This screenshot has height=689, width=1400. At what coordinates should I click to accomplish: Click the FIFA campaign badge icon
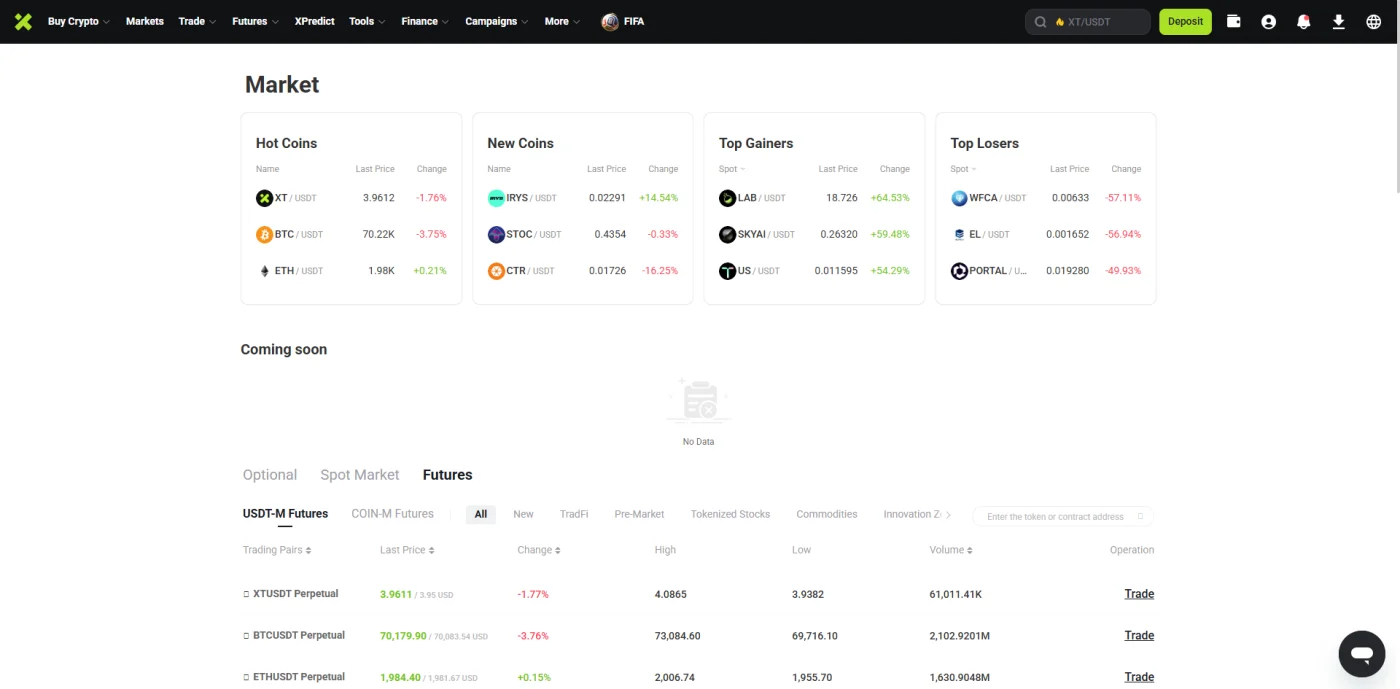coord(610,21)
